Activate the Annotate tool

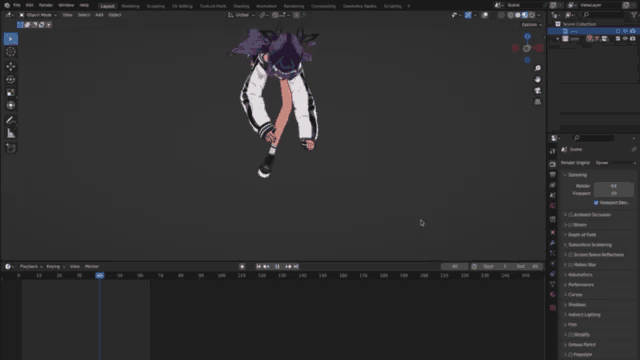click(x=11, y=120)
